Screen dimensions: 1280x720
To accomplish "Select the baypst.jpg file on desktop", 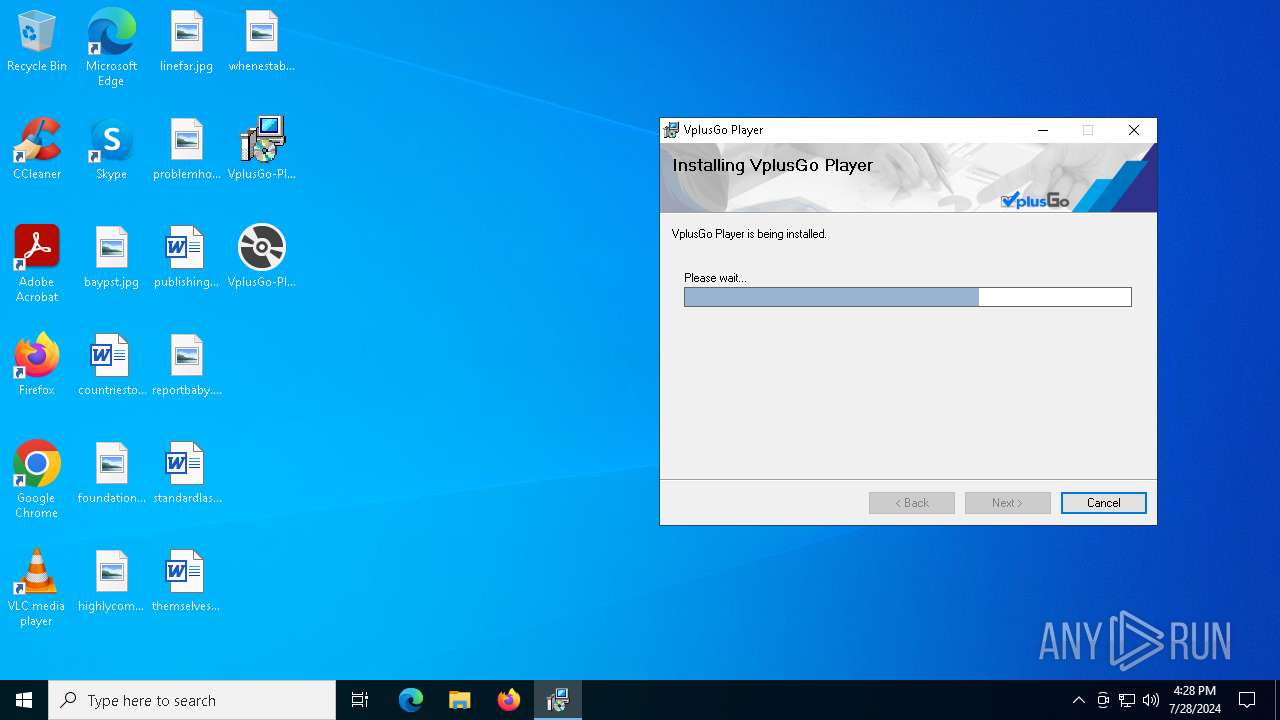I will pos(111,257).
